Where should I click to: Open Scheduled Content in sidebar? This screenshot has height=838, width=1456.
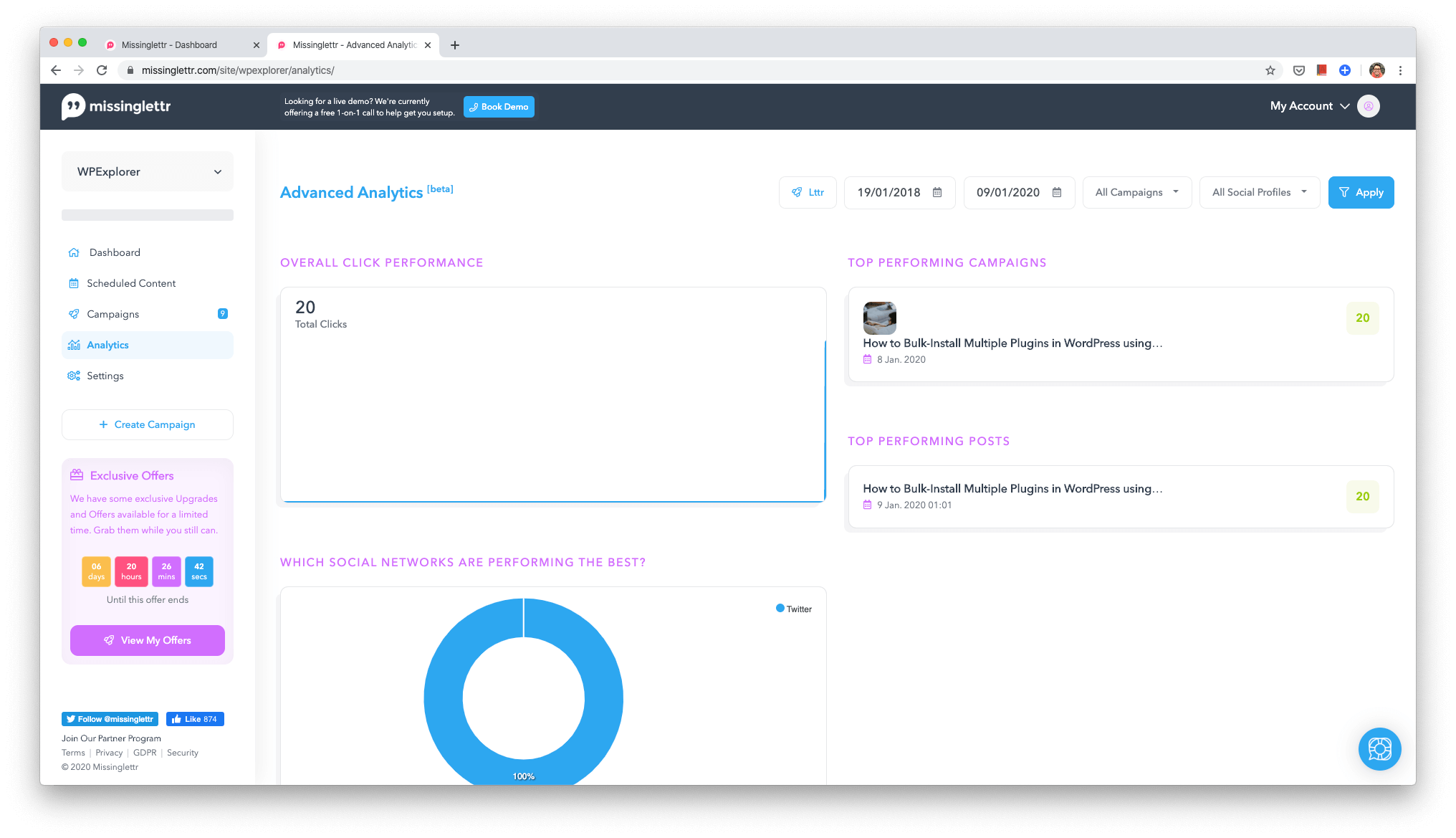coord(148,283)
